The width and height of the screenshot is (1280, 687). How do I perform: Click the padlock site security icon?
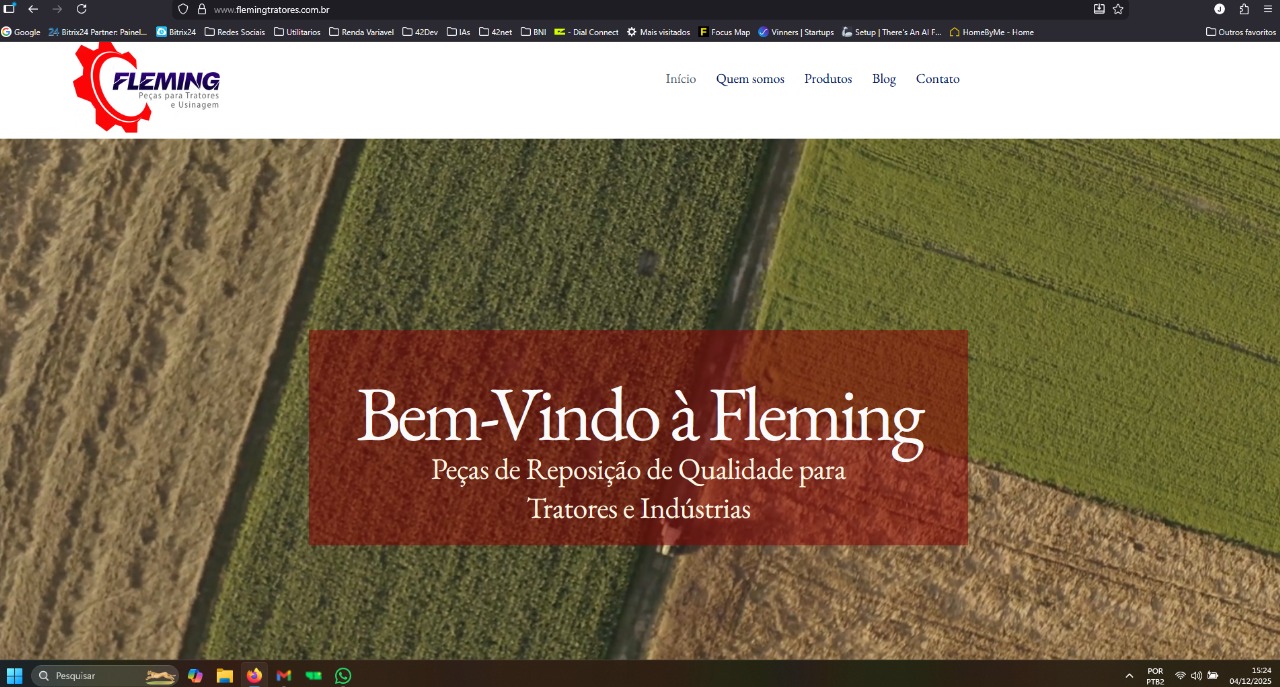[201, 9]
